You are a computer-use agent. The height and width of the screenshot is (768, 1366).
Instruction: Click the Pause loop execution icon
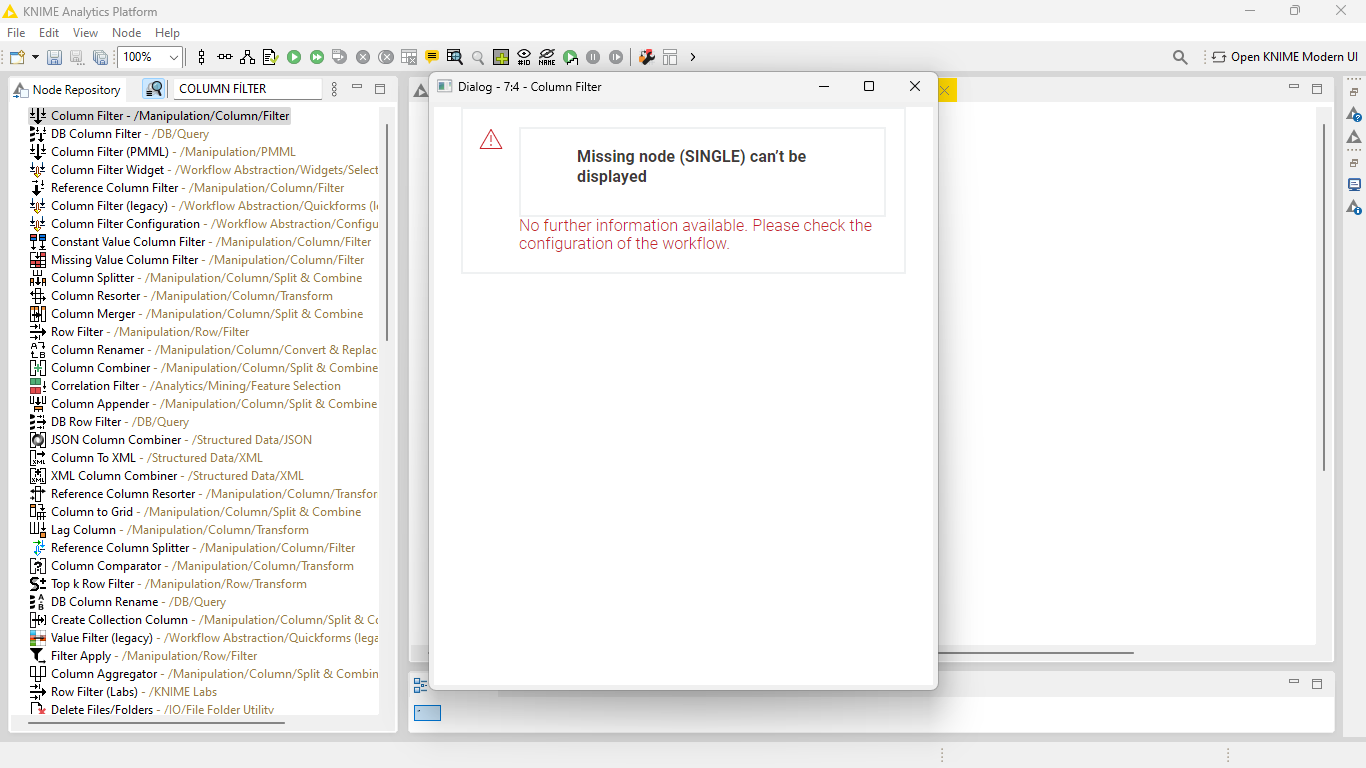(x=593, y=57)
